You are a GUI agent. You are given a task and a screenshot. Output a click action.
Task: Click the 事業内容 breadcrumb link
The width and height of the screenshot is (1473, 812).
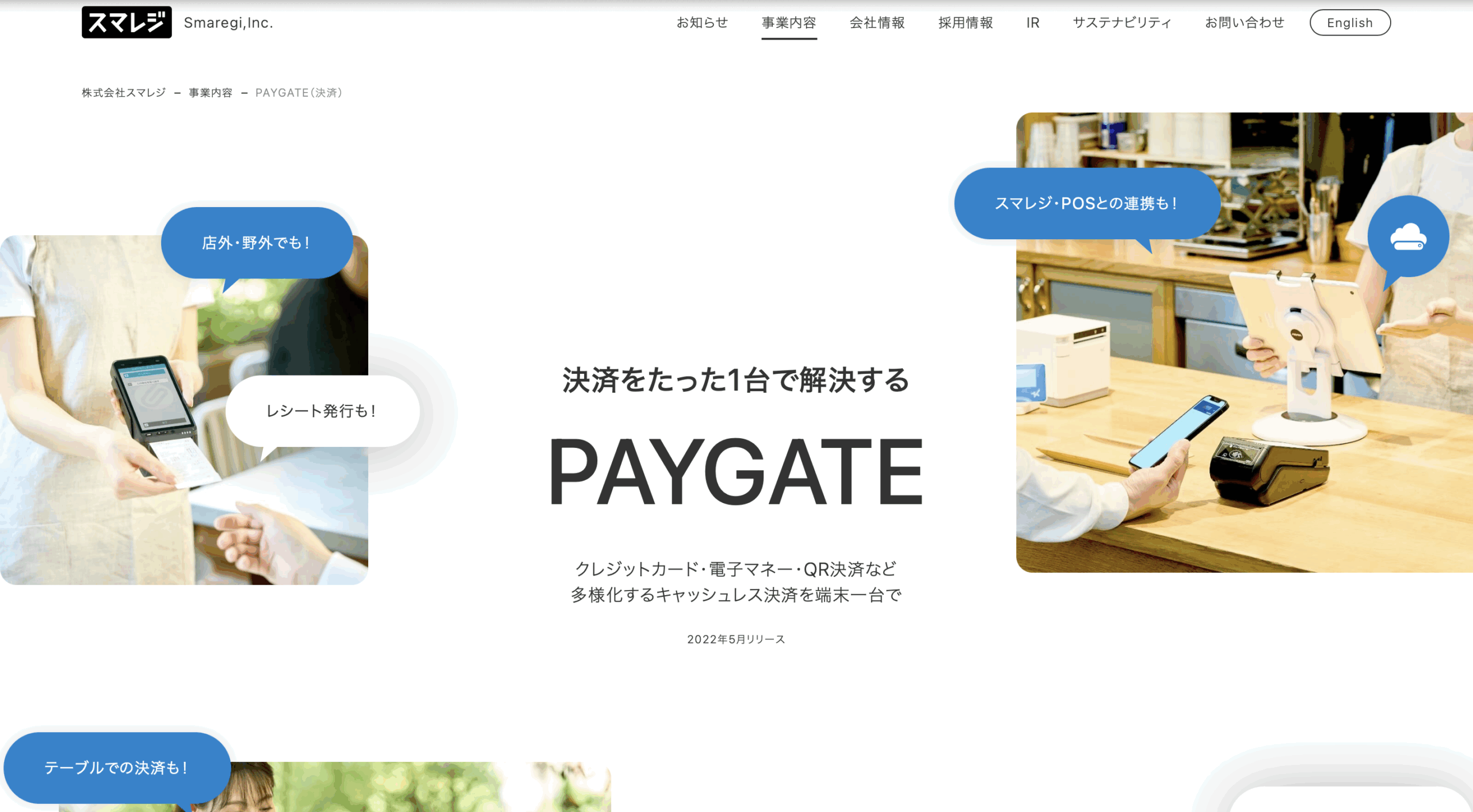(x=211, y=93)
